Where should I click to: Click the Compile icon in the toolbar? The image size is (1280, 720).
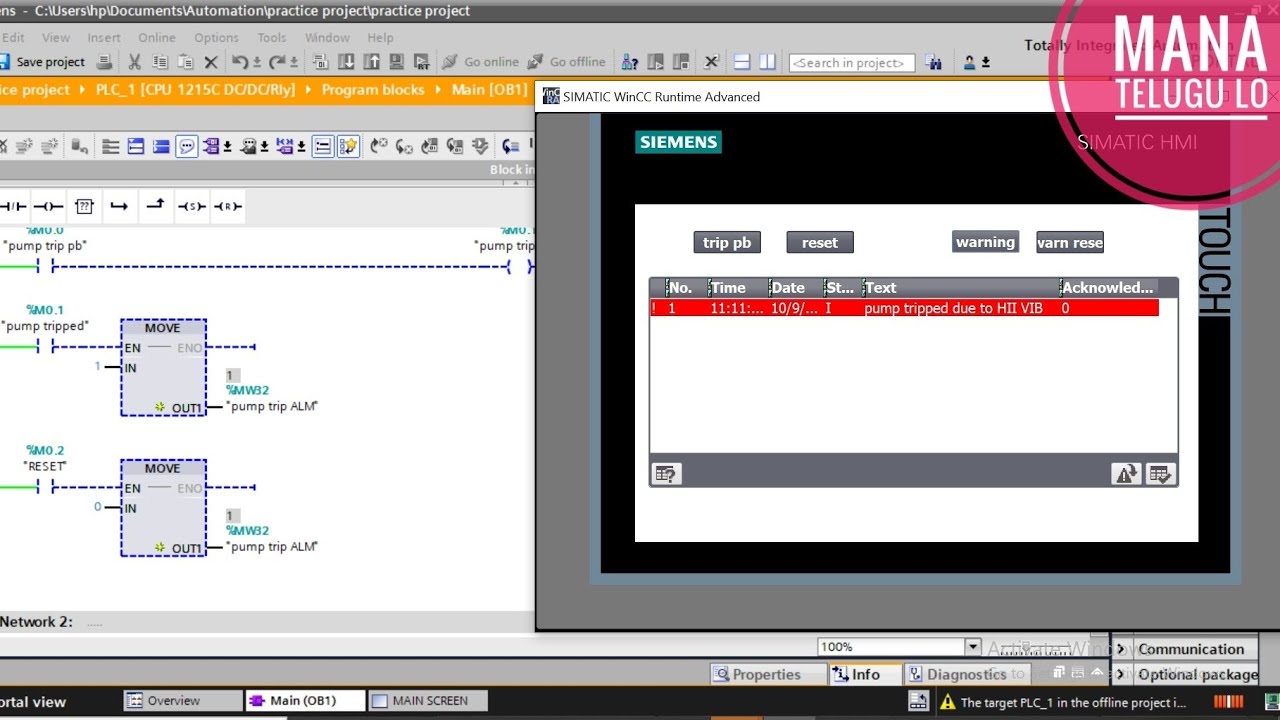[321, 62]
